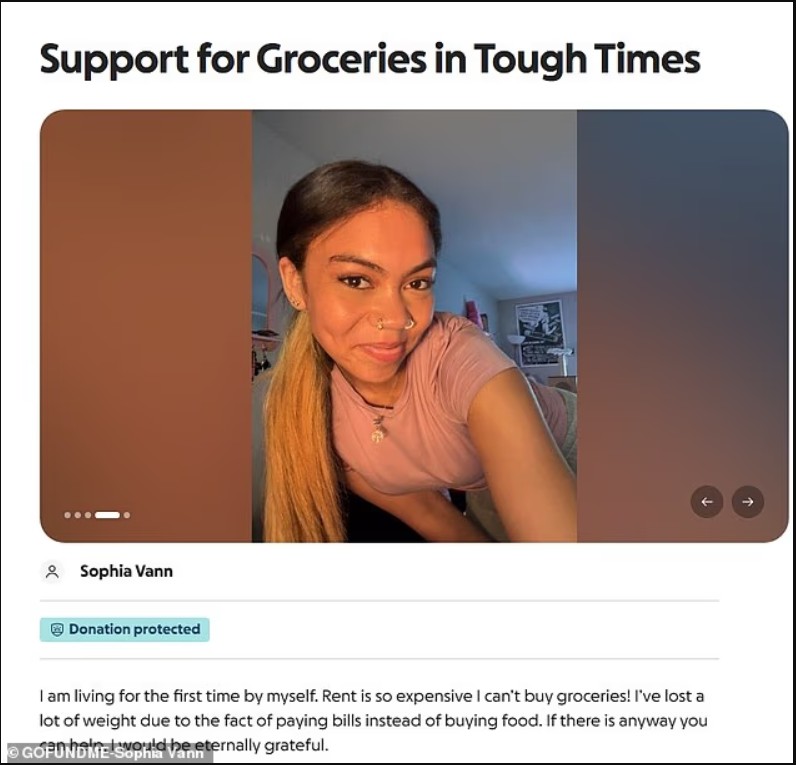Open organizer name Sophia Vann
The width and height of the screenshot is (796, 765).
[126, 571]
